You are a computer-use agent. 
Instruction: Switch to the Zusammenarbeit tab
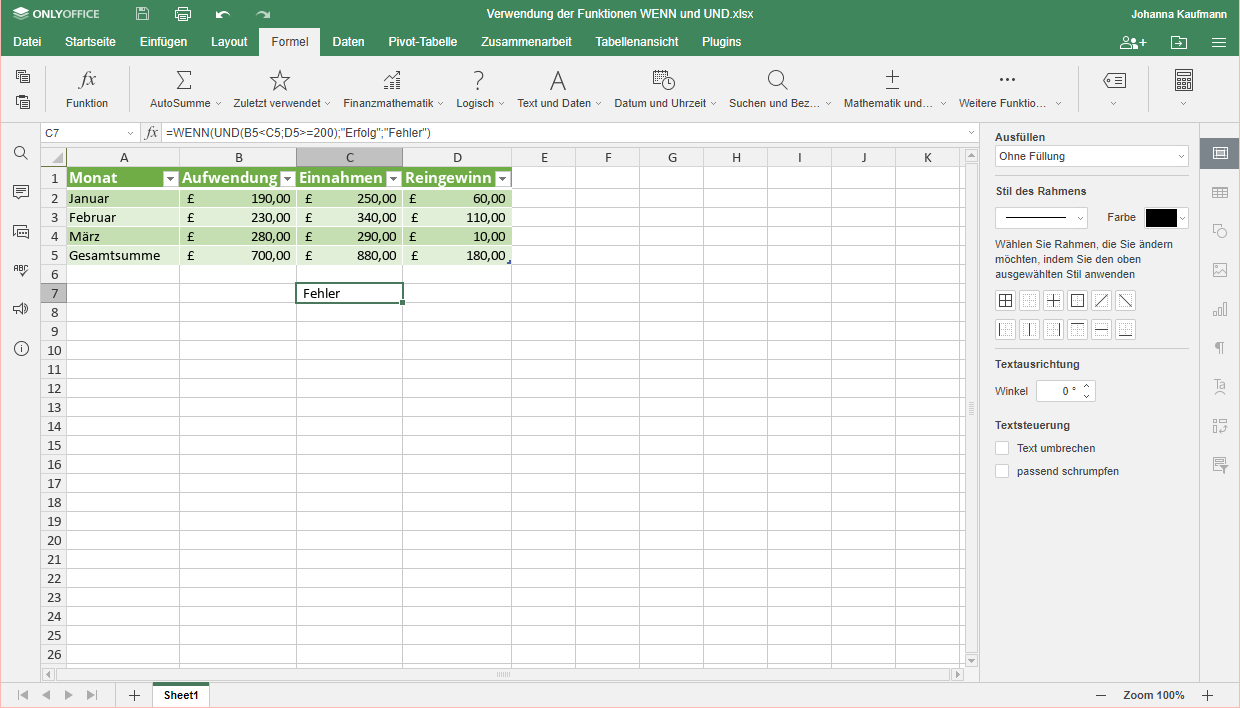[x=526, y=42]
